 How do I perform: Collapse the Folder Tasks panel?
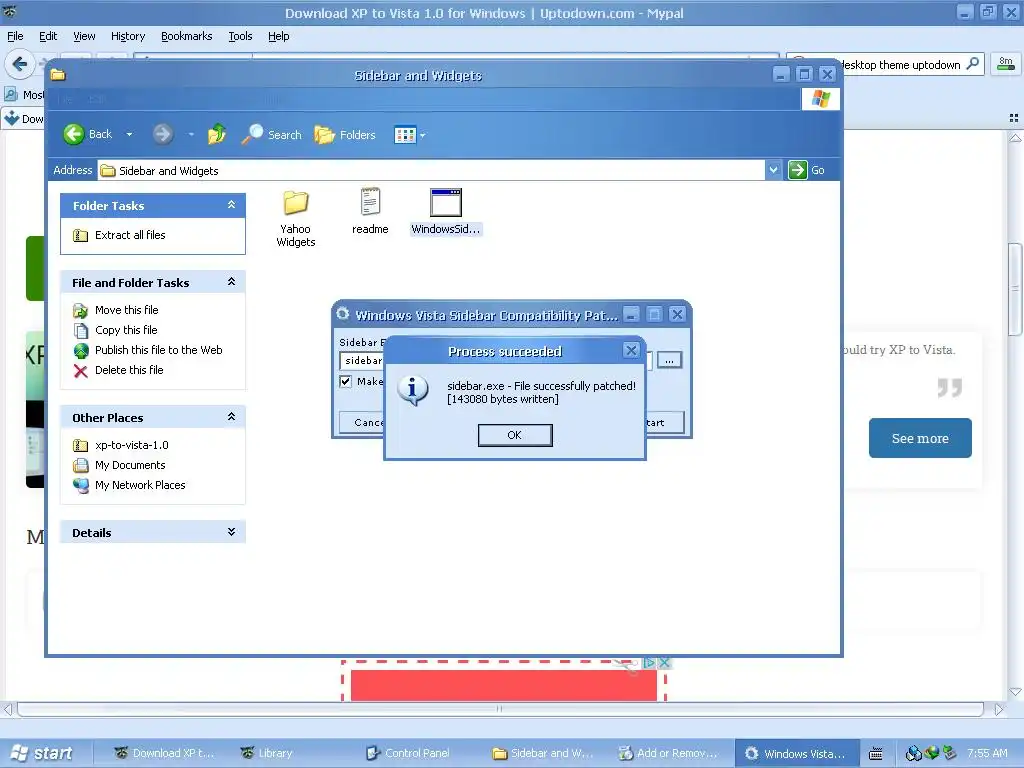[231, 205]
